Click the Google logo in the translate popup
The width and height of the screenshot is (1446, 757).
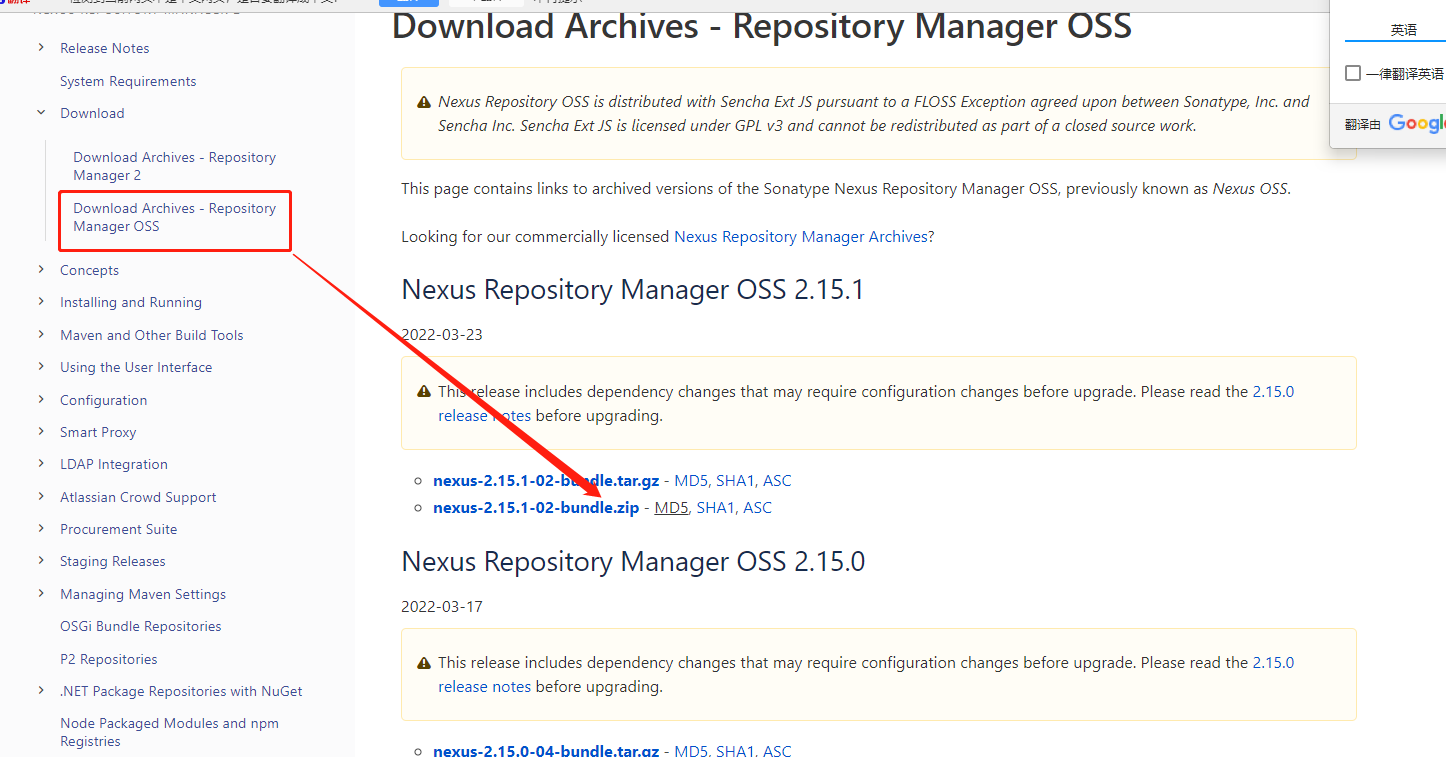pyautogui.click(x=1417, y=123)
